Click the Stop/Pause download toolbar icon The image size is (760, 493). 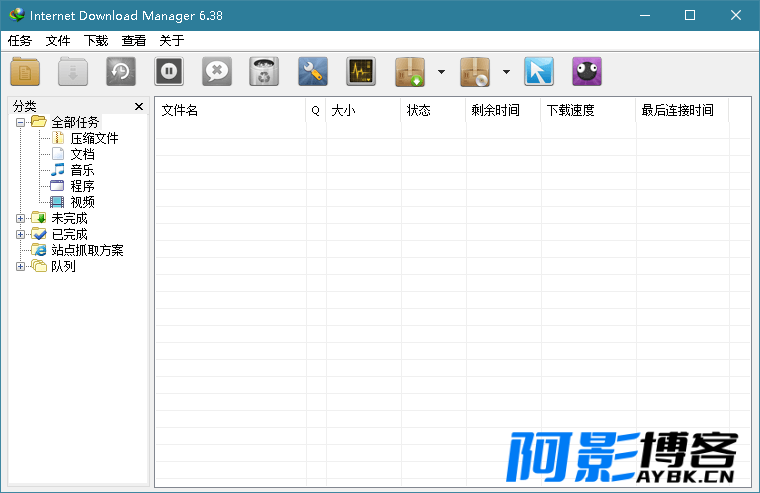tap(169, 72)
